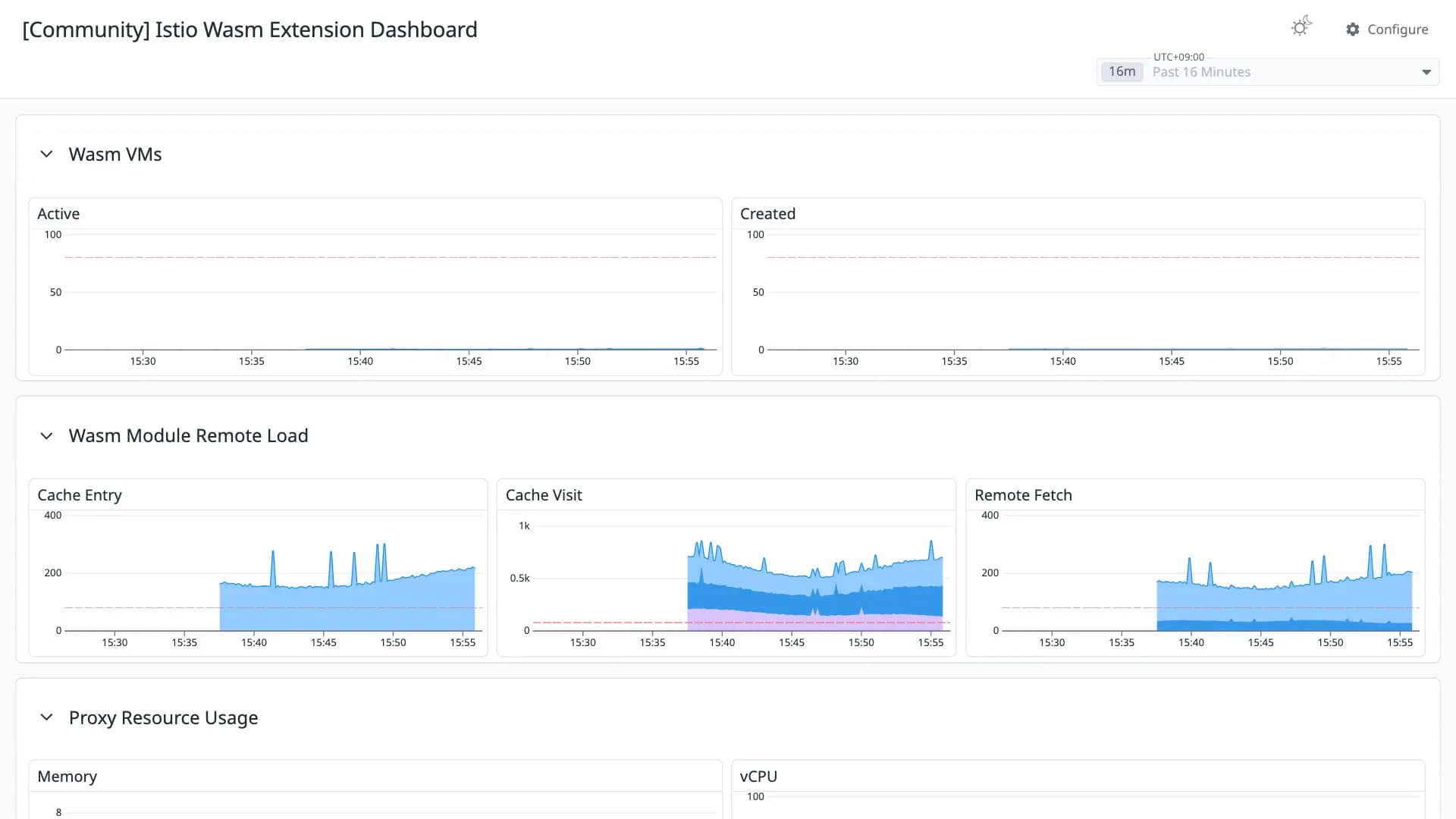
Task: Click the Proxy Resource Usage heading
Action: pyautogui.click(x=163, y=718)
